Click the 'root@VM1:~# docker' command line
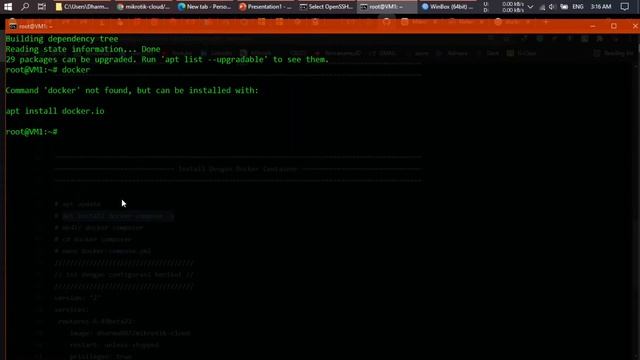640x360 pixels. [48, 70]
